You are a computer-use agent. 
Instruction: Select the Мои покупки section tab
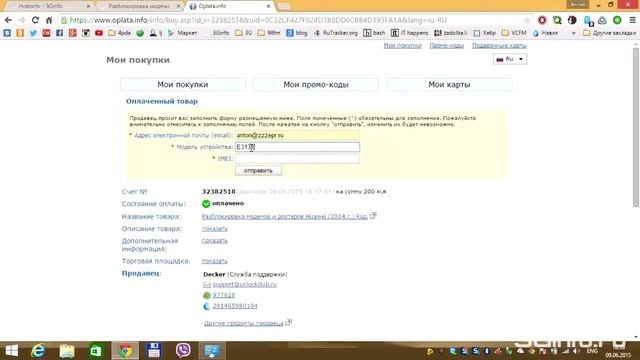click(183, 84)
